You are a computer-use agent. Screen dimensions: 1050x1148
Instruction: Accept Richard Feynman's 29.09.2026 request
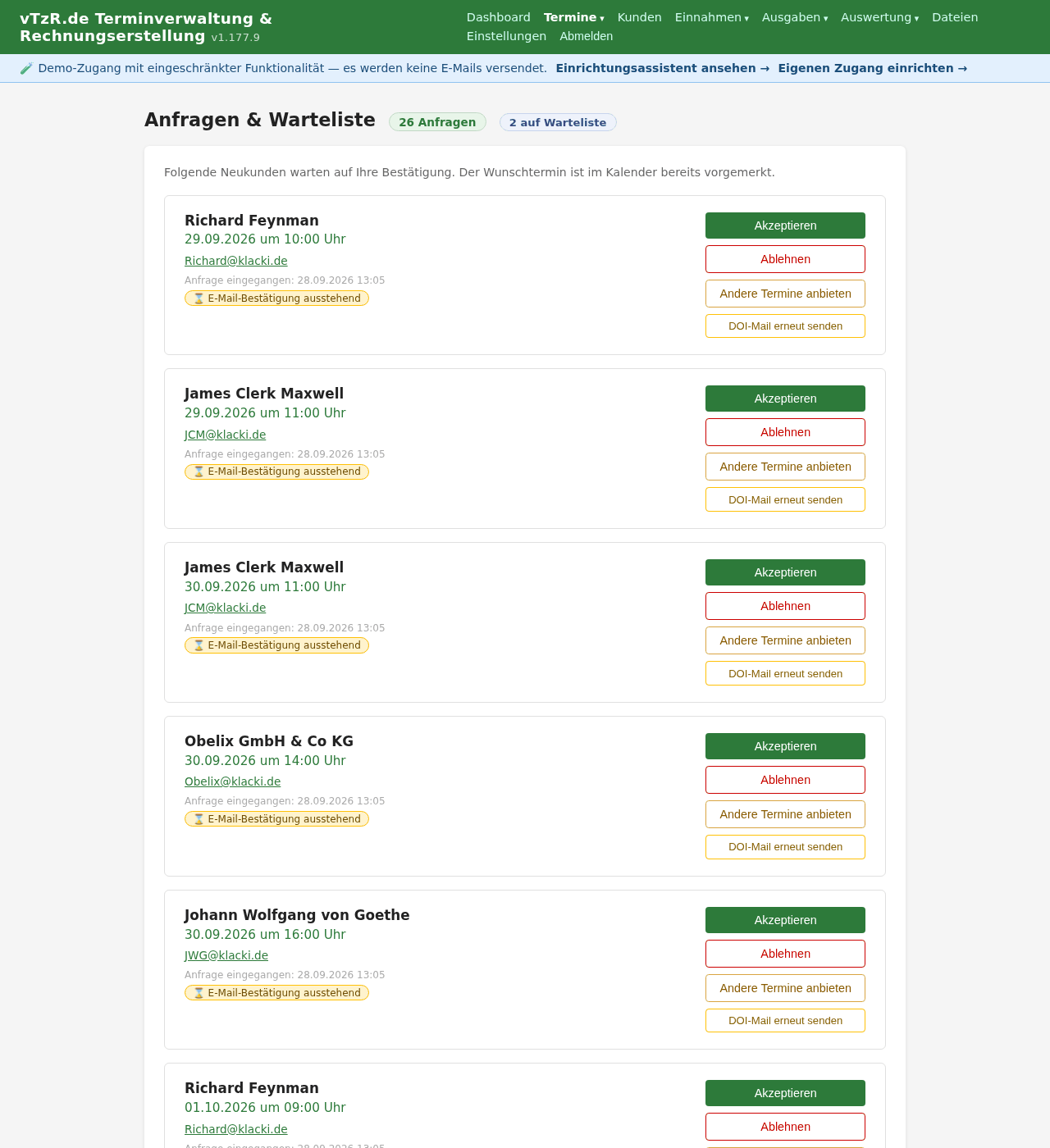pyautogui.click(x=785, y=225)
